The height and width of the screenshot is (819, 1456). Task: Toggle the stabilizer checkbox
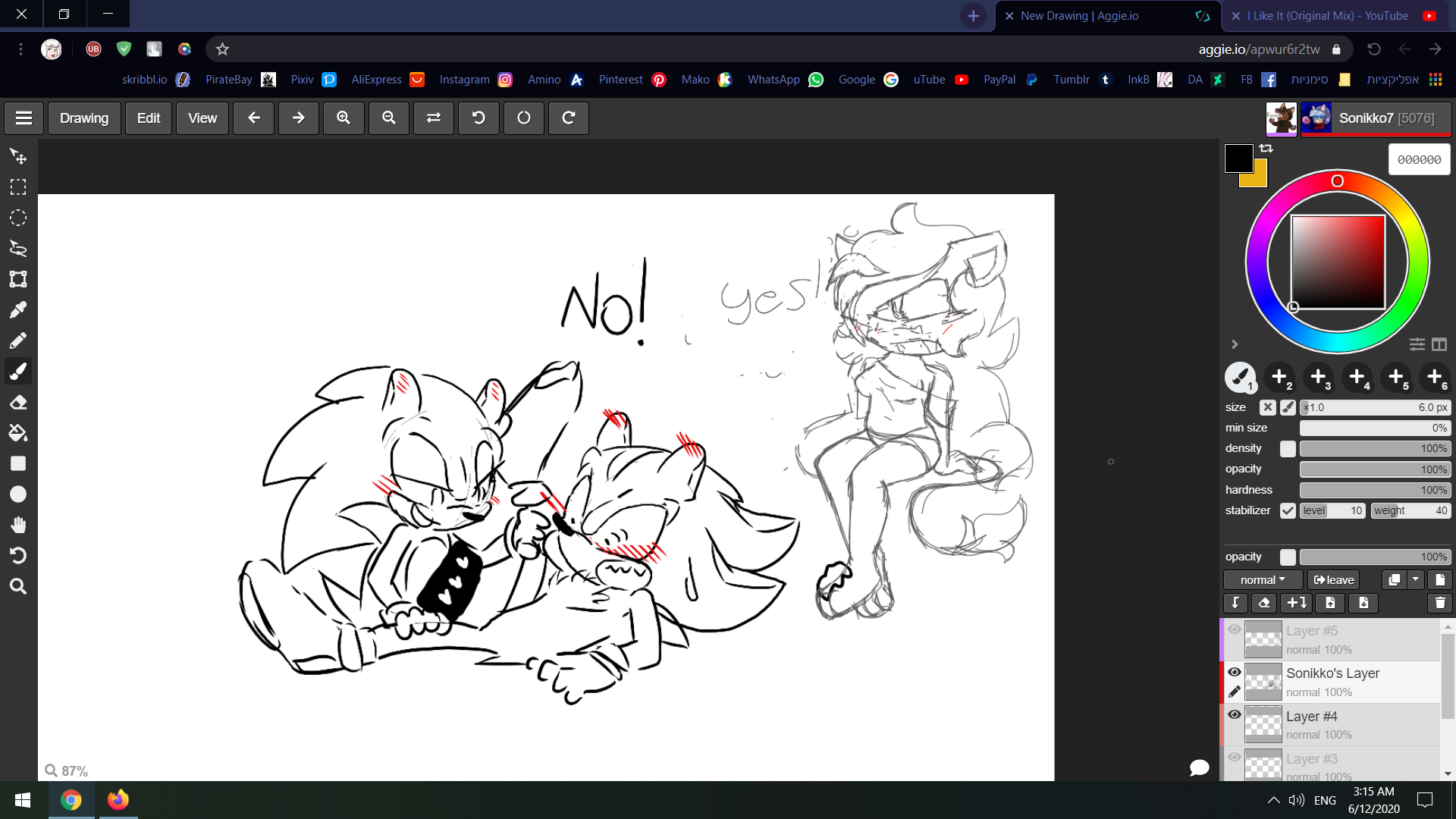1288,510
